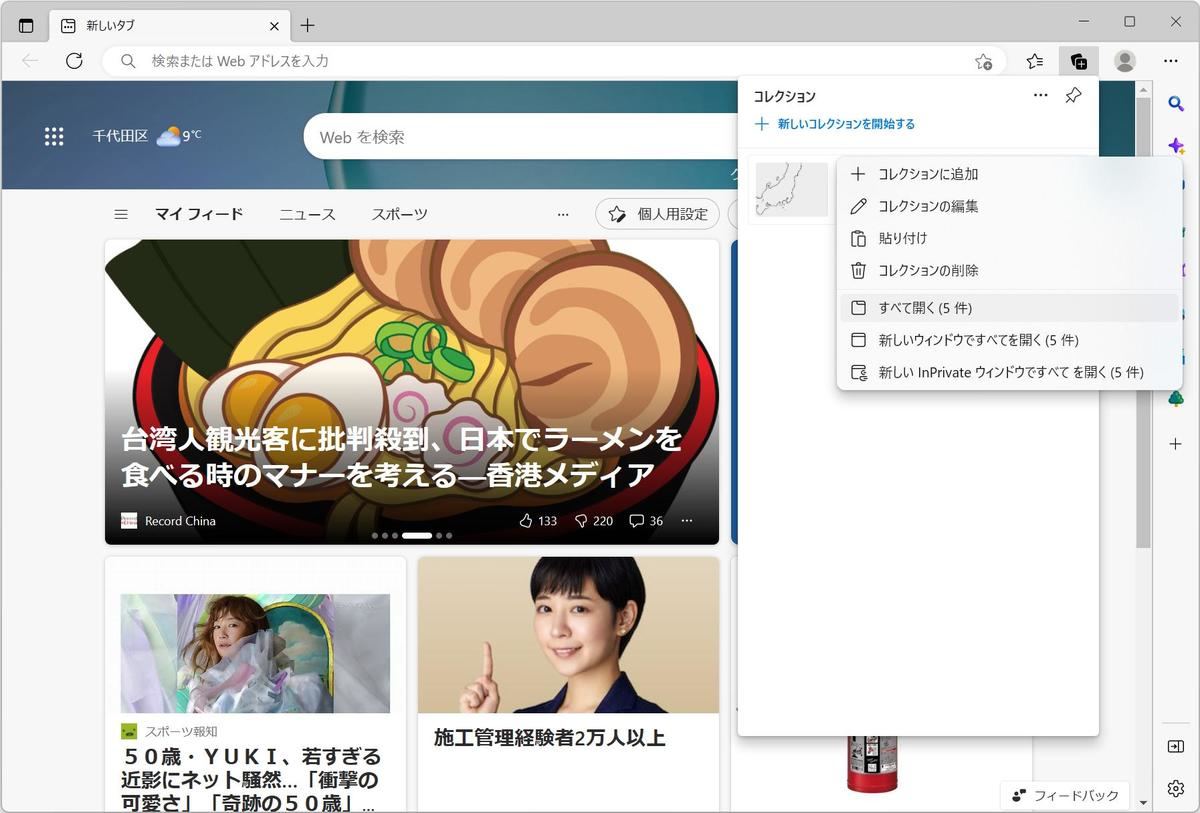Select 貼り付け from the context menu
Screen dimensions: 1200x813
coord(1009,238)
